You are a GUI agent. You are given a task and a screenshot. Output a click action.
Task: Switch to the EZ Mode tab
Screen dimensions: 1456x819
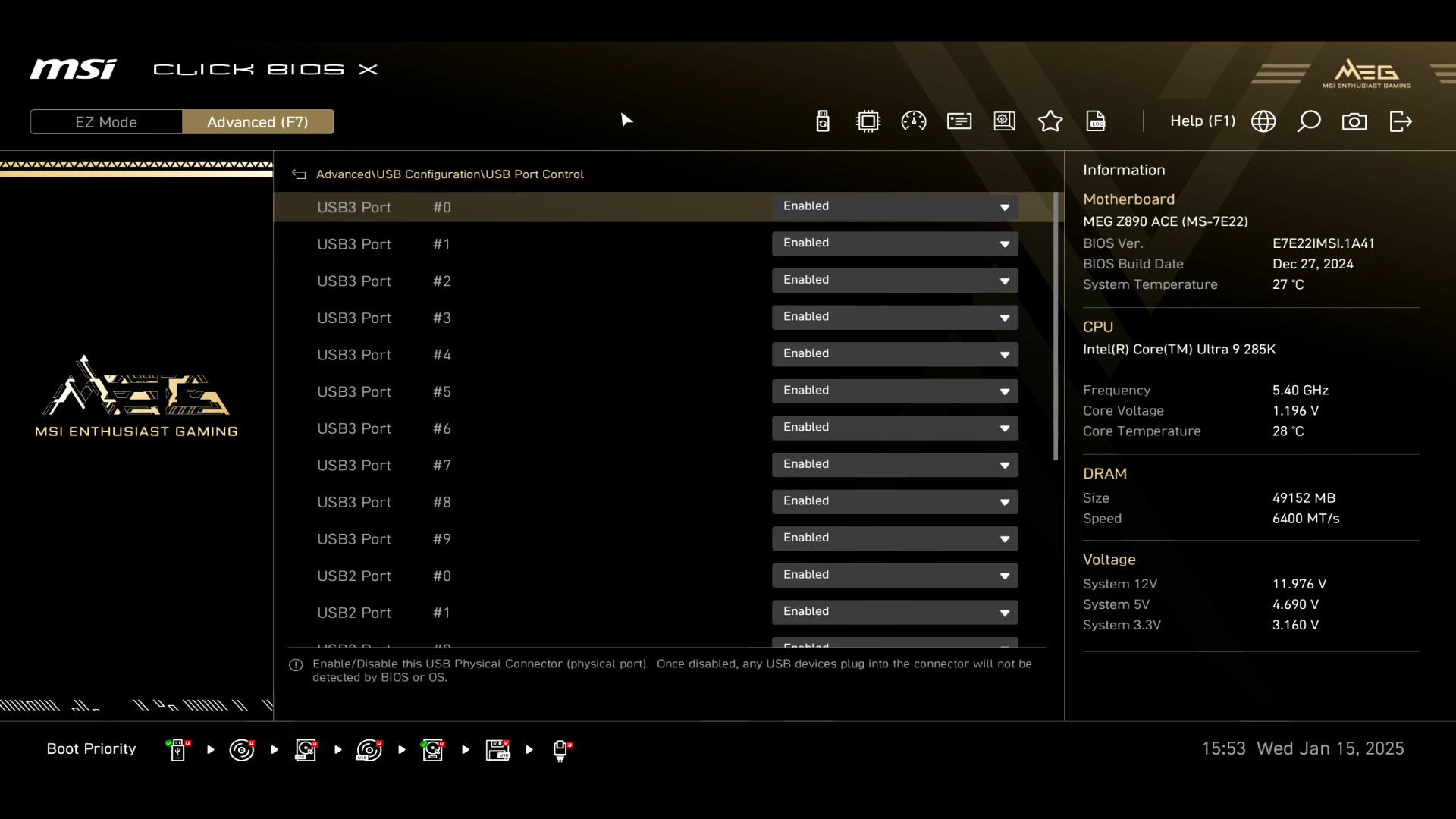pyautogui.click(x=106, y=122)
